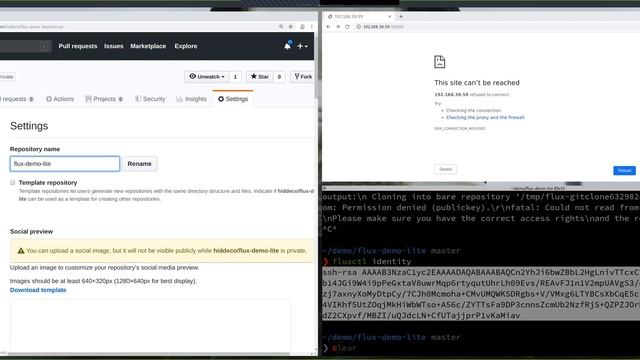Open Explore in GitHub header
Viewport: 640px width, 360px height.
186,46
